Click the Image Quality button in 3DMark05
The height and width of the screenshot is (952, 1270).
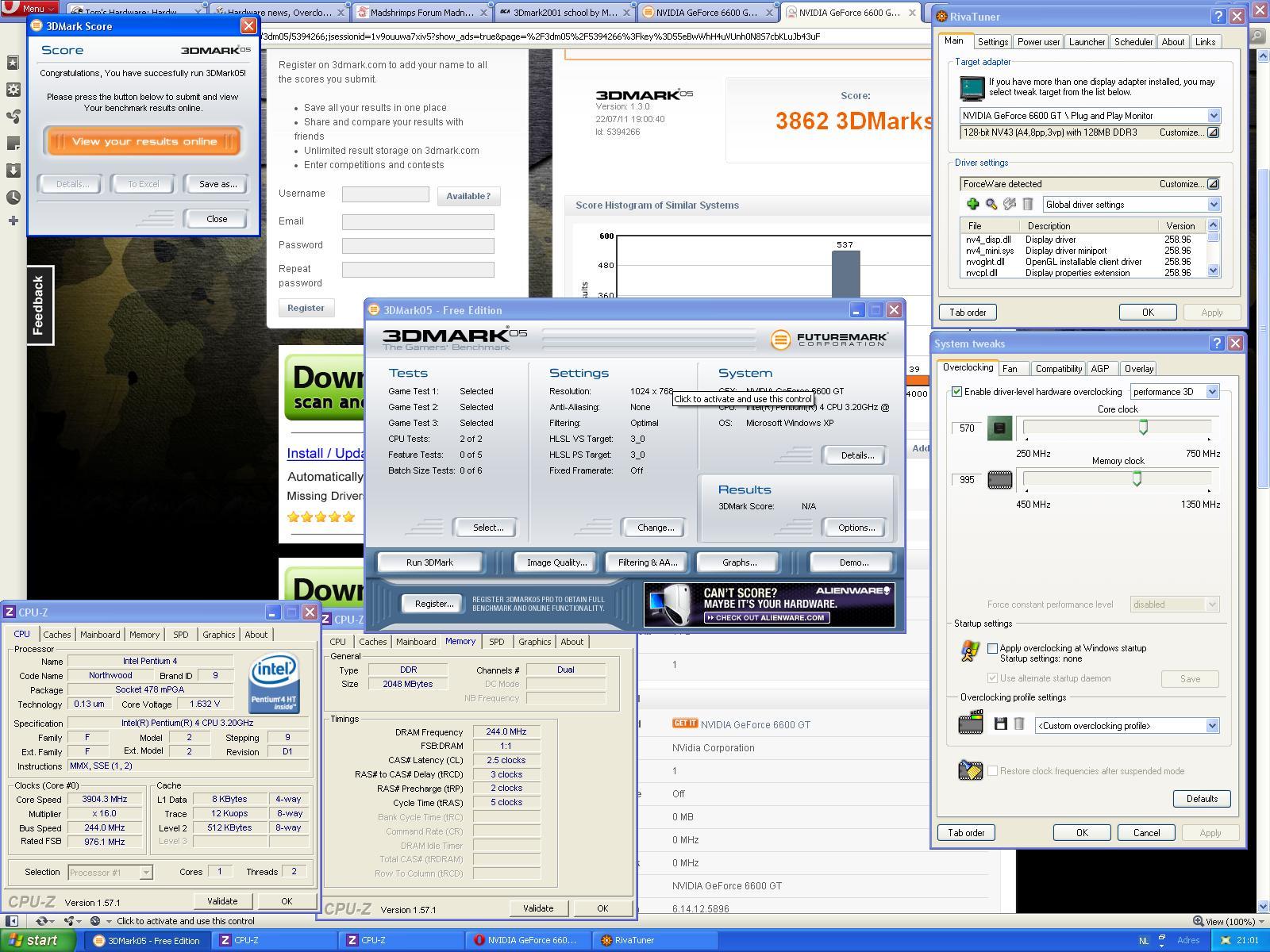click(x=556, y=562)
